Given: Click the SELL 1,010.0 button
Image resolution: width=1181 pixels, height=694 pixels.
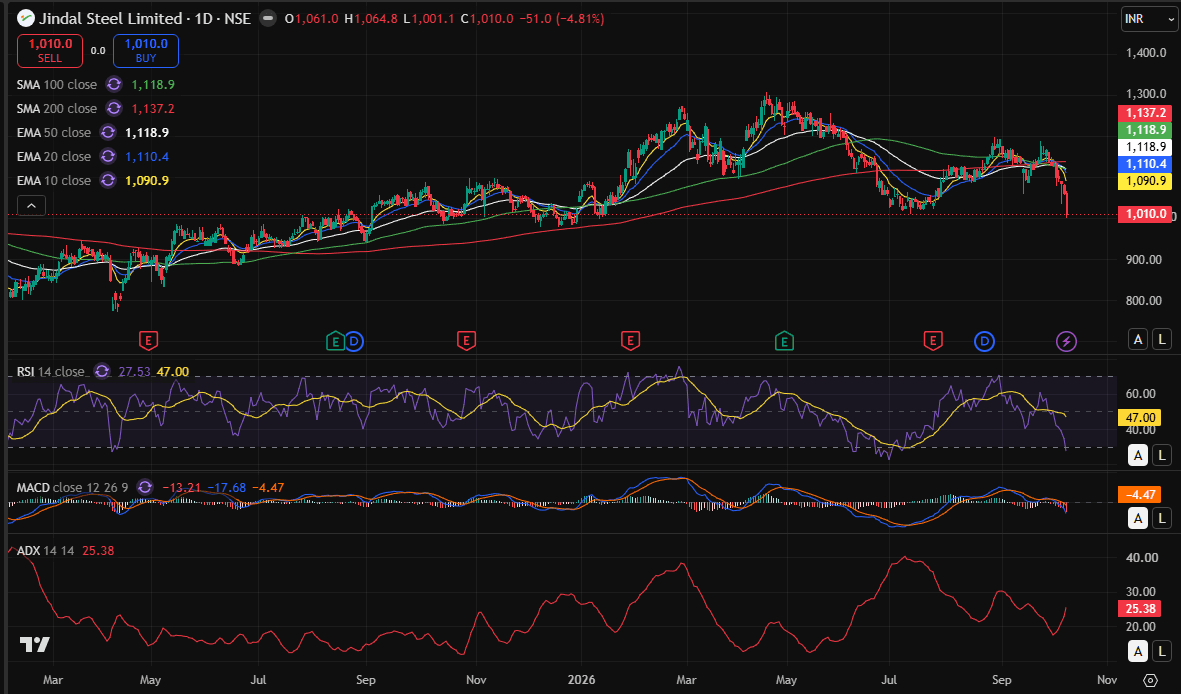Looking at the screenshot, I should pos(50,50).
